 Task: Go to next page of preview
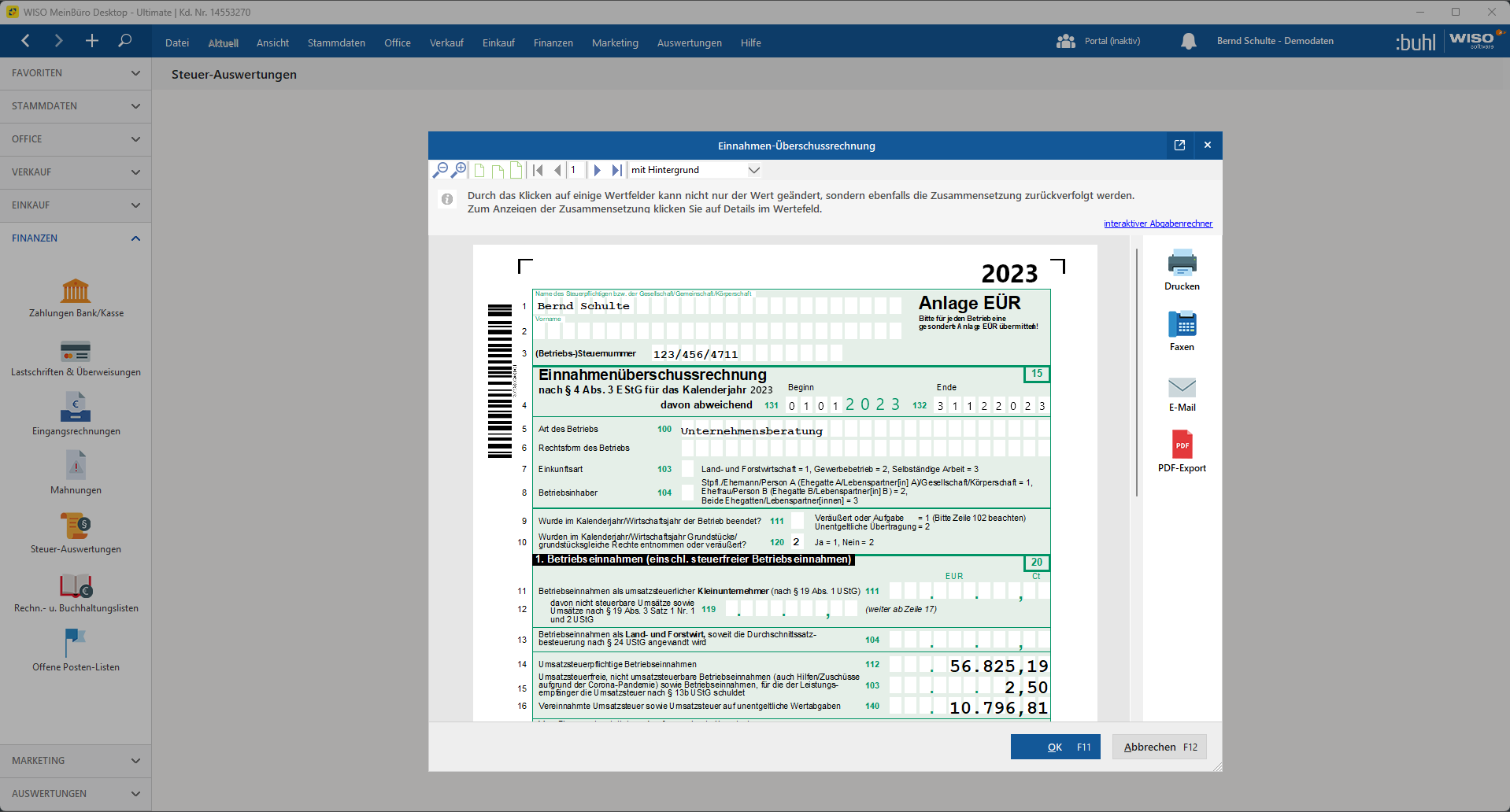pyautogui.click(x=597, y=170)
